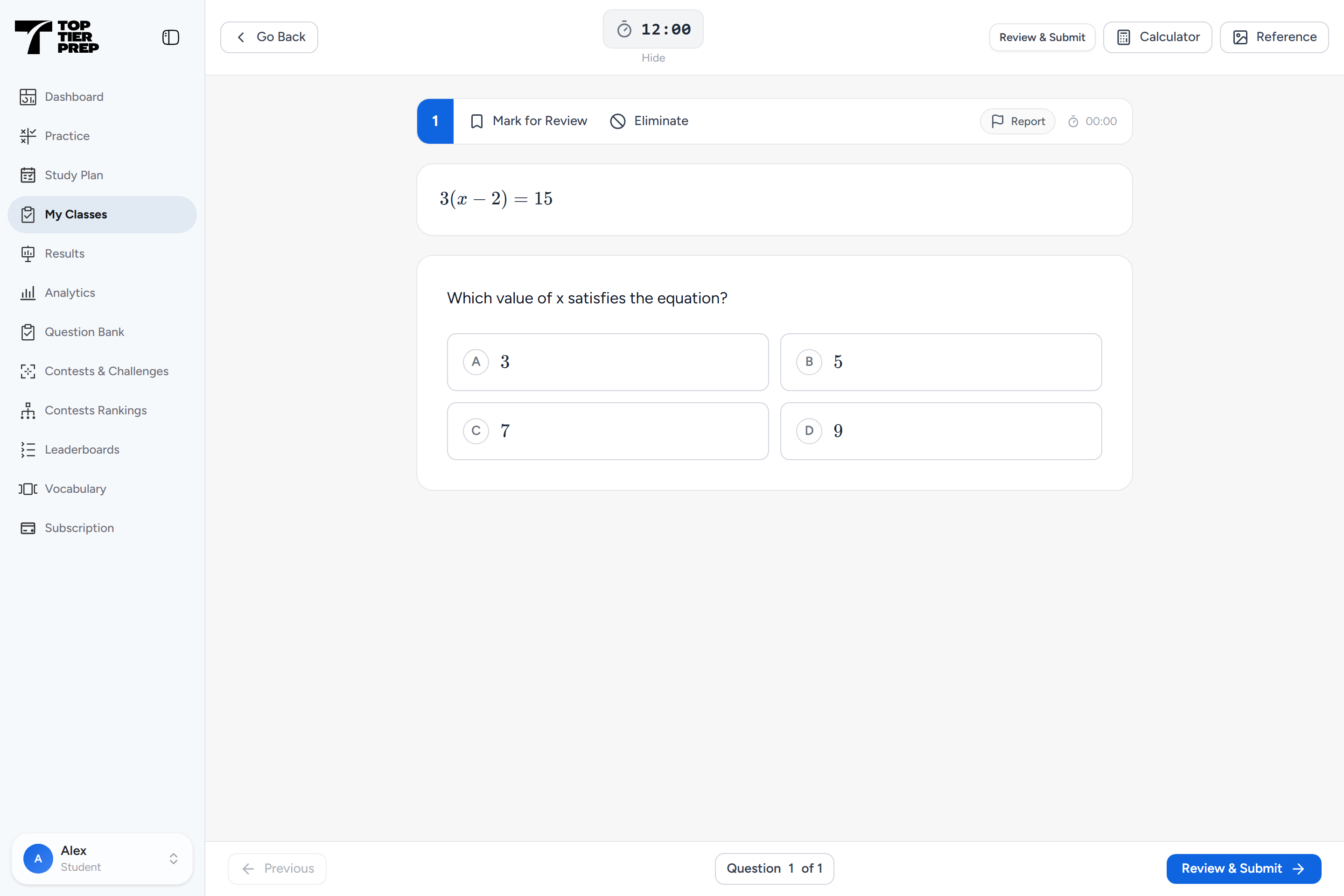Click the Reference image icon
Viewport: 1344px width, 896px height.
(x=1240, y=37)
